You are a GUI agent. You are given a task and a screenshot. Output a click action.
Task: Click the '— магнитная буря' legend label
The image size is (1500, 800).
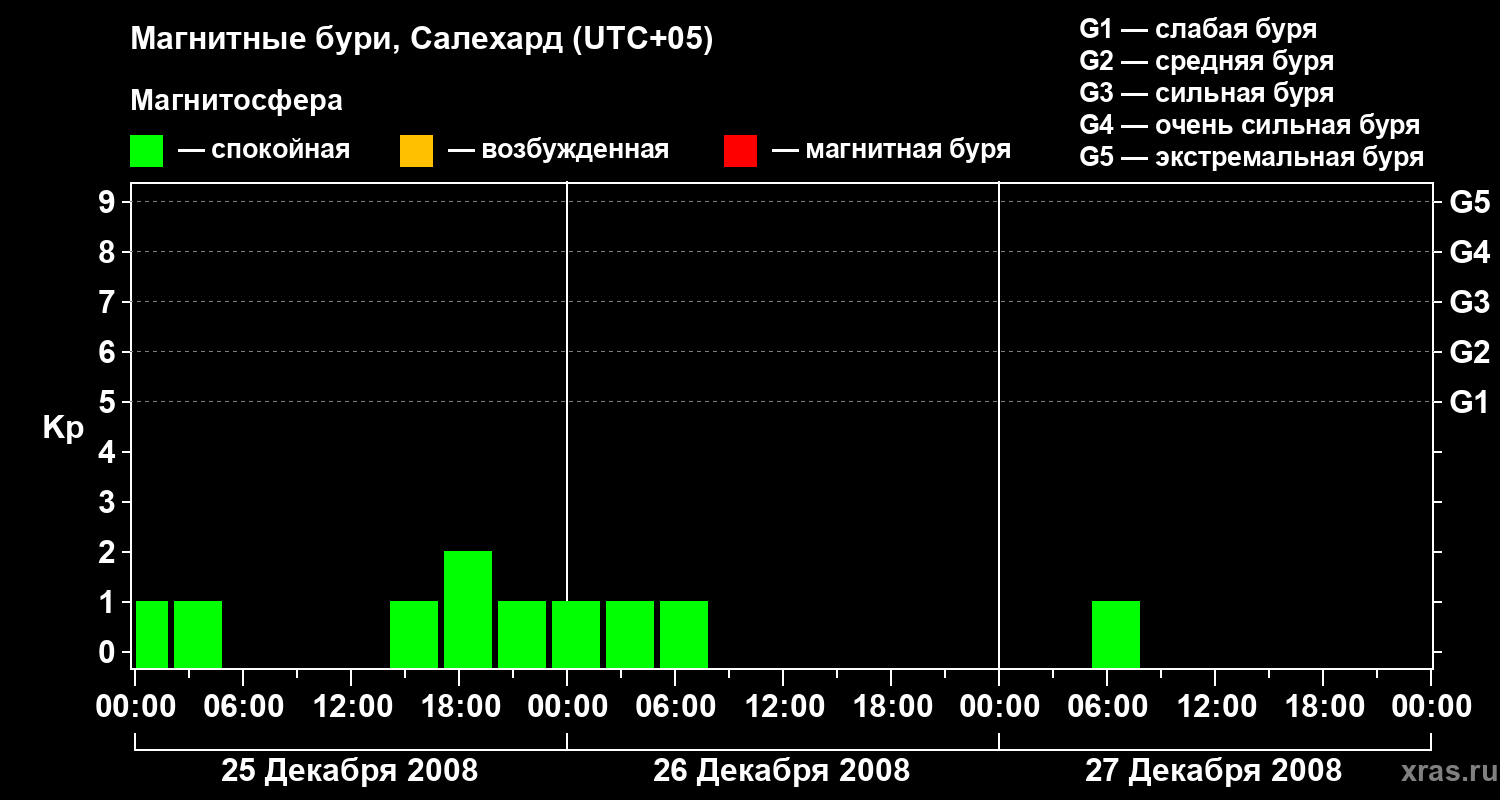point(892,151)
